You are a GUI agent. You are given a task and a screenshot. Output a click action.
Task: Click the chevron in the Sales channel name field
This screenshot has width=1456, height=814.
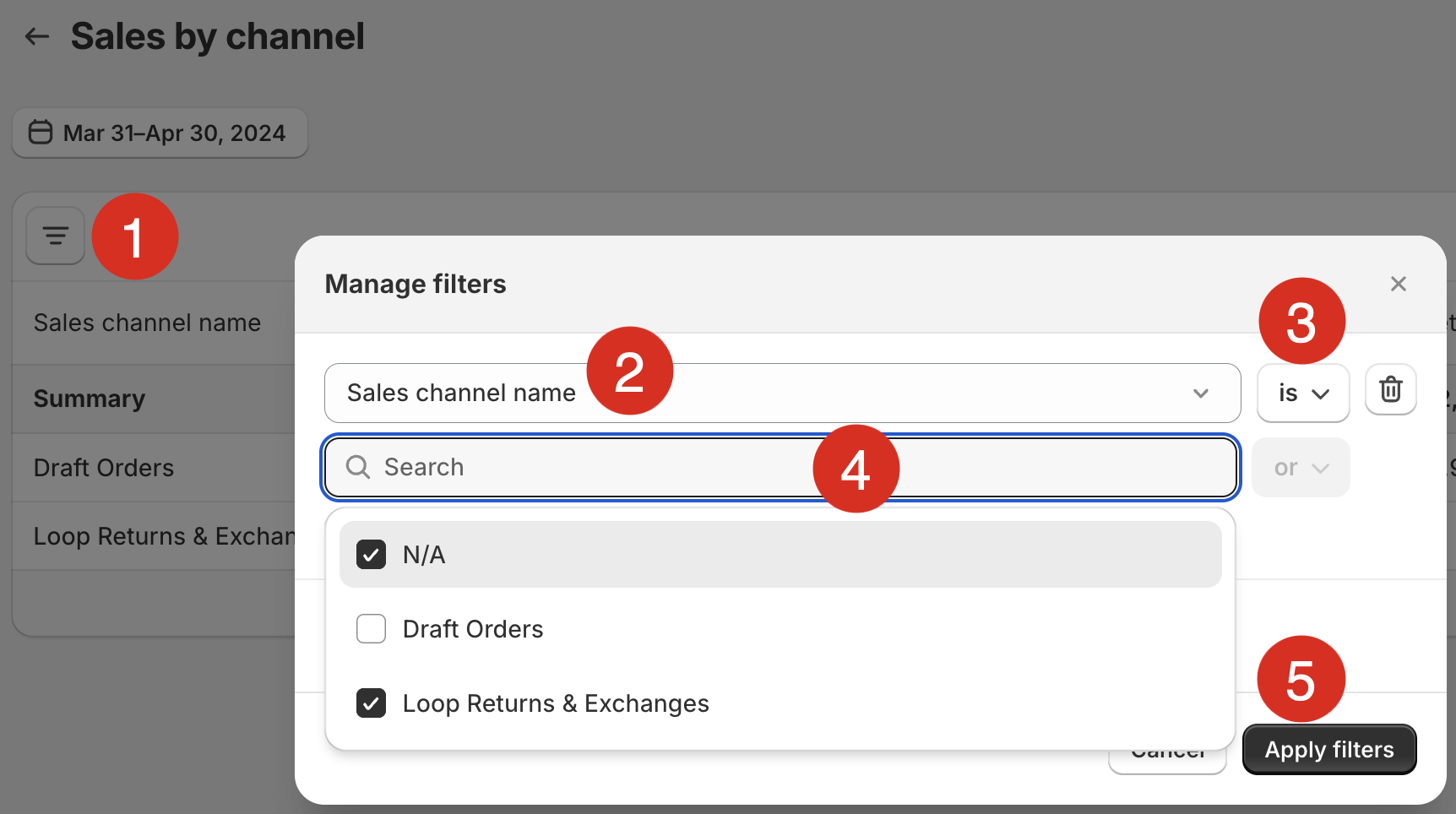click(1201, 393)
